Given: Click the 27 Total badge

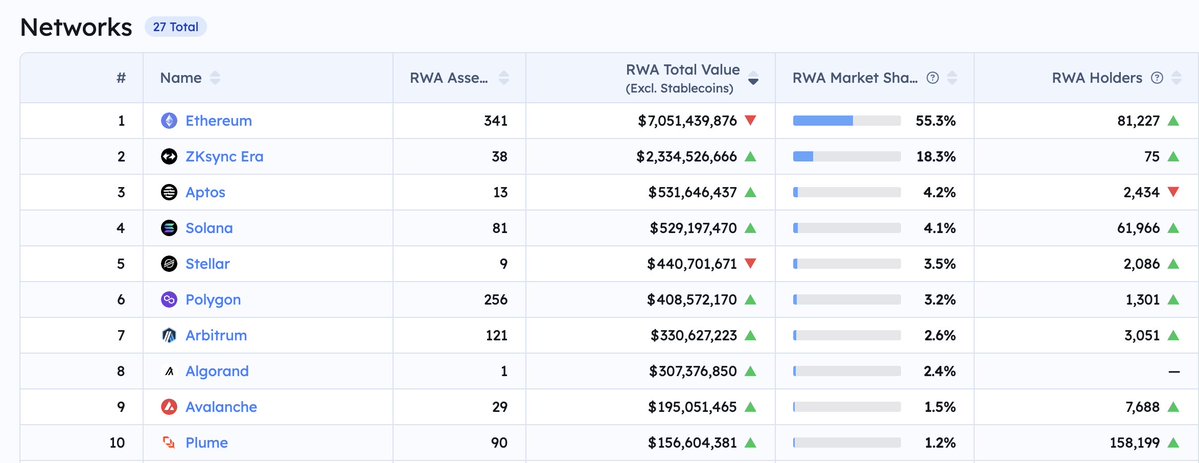Looking at the screenshot, I should tap(176, 28).
